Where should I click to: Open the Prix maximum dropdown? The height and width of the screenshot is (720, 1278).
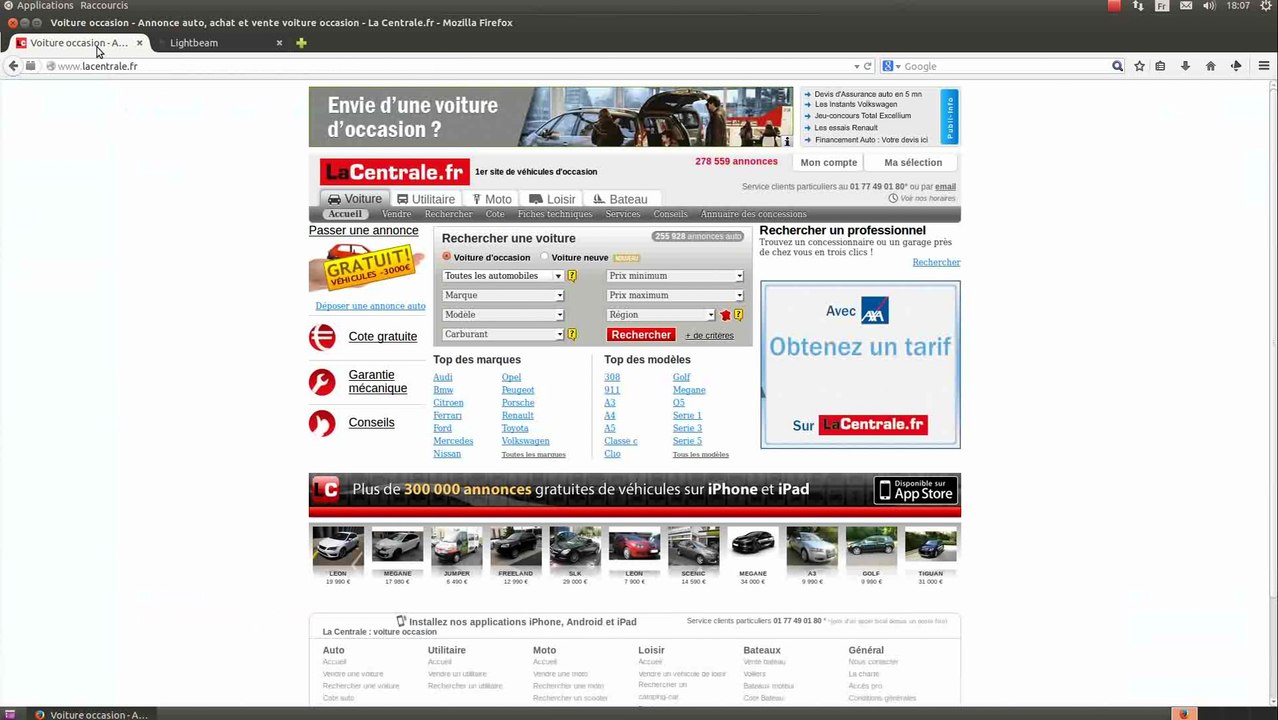(x=675, y=295)
